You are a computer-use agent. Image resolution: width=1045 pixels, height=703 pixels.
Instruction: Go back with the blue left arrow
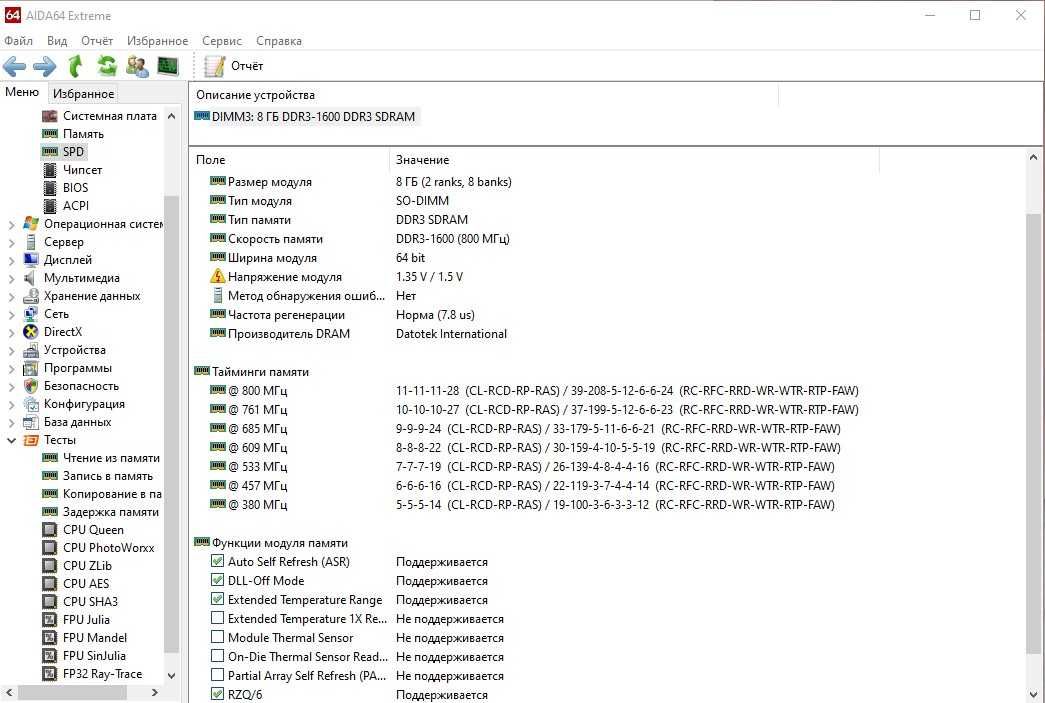15,66
